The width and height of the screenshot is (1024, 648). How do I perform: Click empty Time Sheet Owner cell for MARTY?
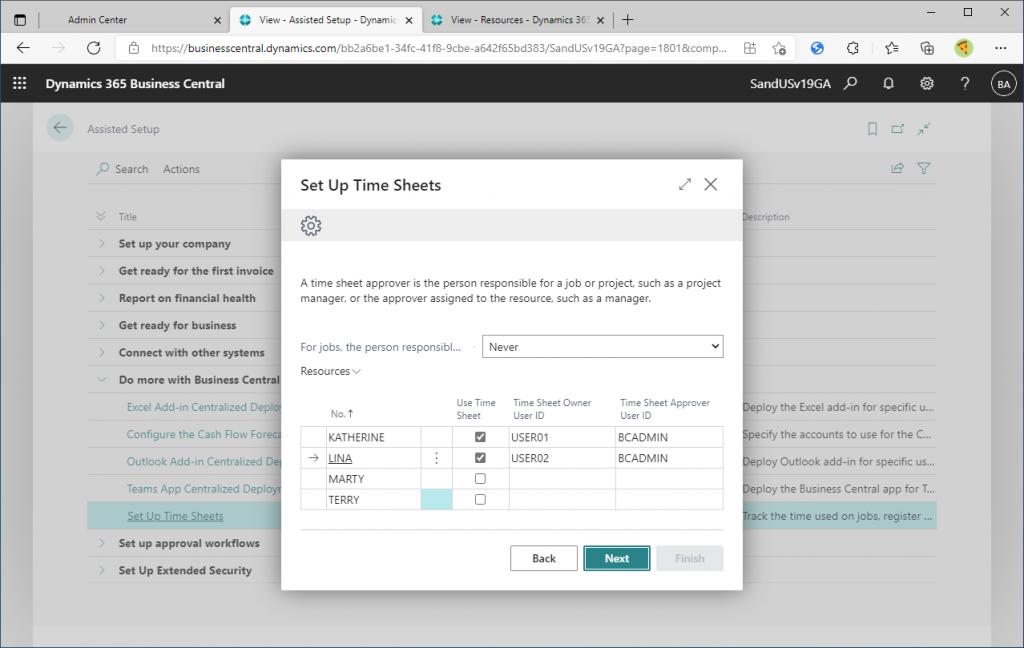click(x=562, y=479)
